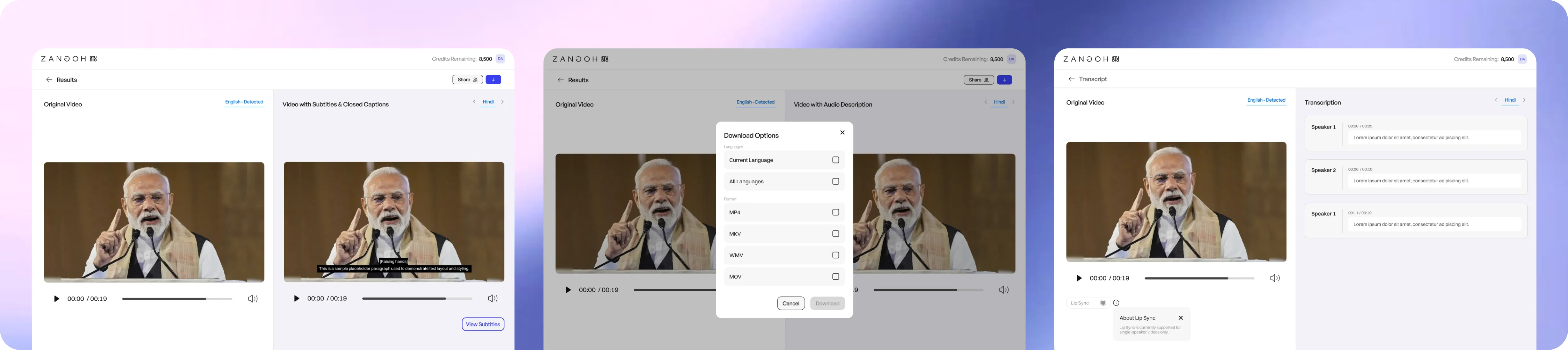The image size is (1568, 350).
Task: Click the blue download icon on Subtitles screen
Action: [493, 80]
